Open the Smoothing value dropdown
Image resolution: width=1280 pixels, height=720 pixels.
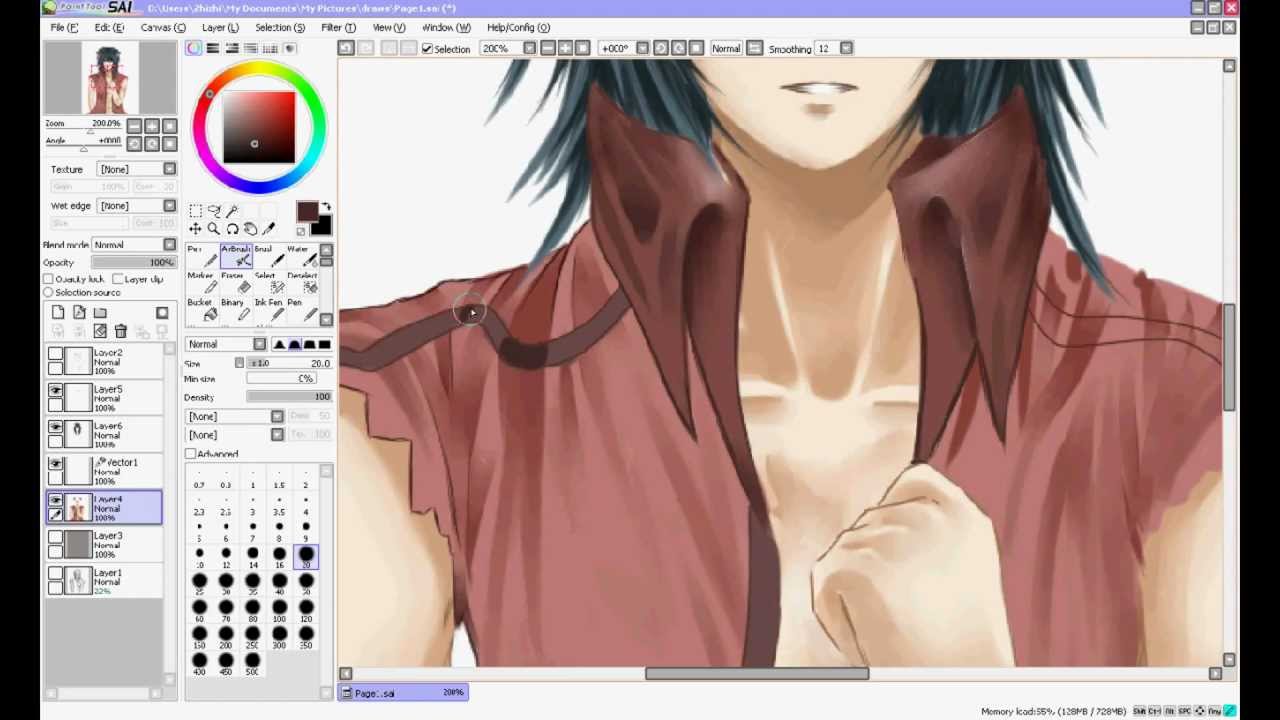tap(846, 48)
